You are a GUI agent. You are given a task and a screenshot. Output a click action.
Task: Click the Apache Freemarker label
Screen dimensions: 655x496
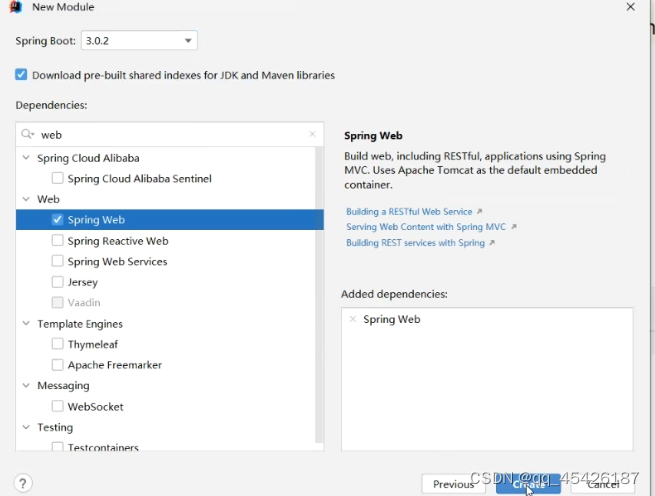click(115, 365)
